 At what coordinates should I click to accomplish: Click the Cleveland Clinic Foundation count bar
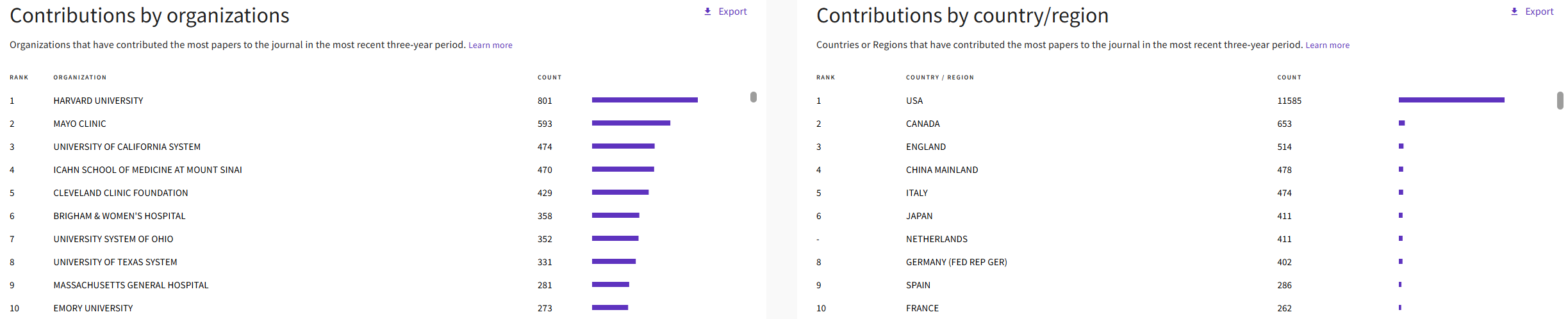(620, 192)
